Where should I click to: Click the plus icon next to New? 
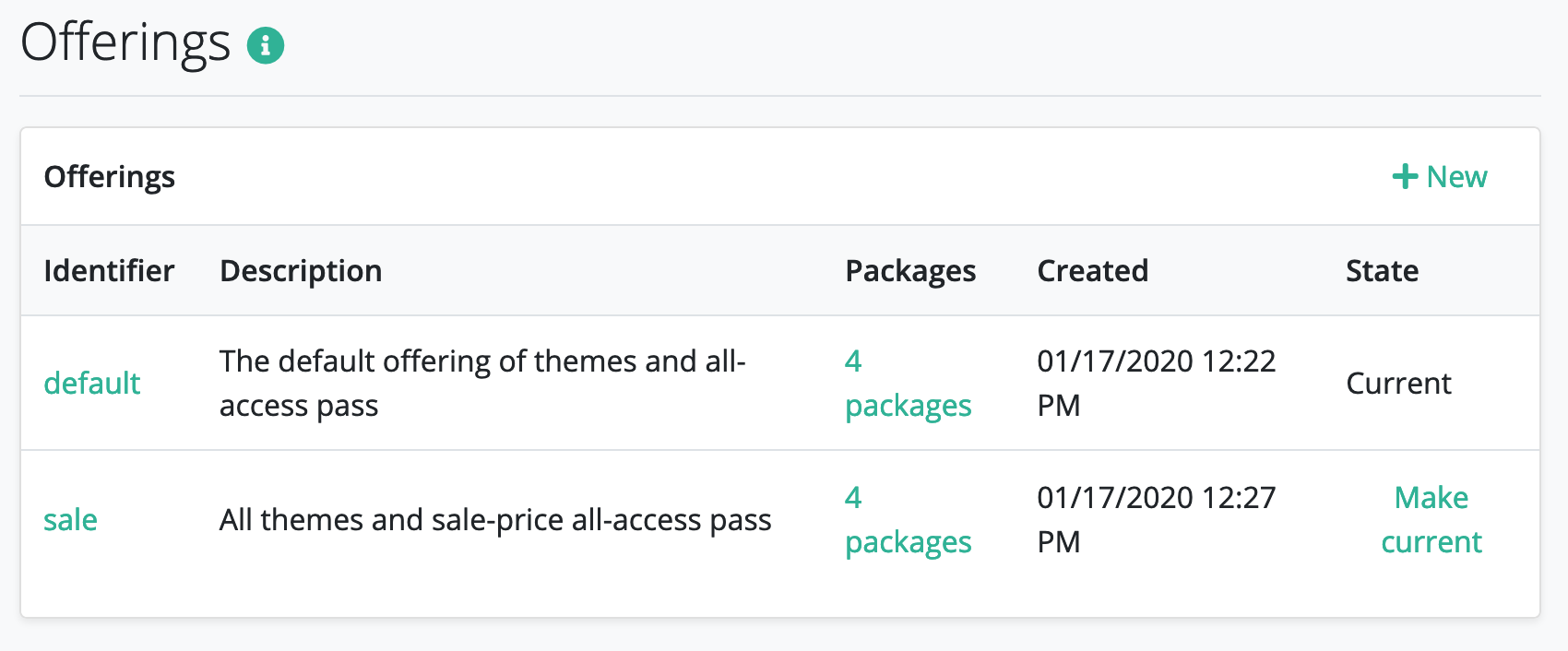point(1405,176)
